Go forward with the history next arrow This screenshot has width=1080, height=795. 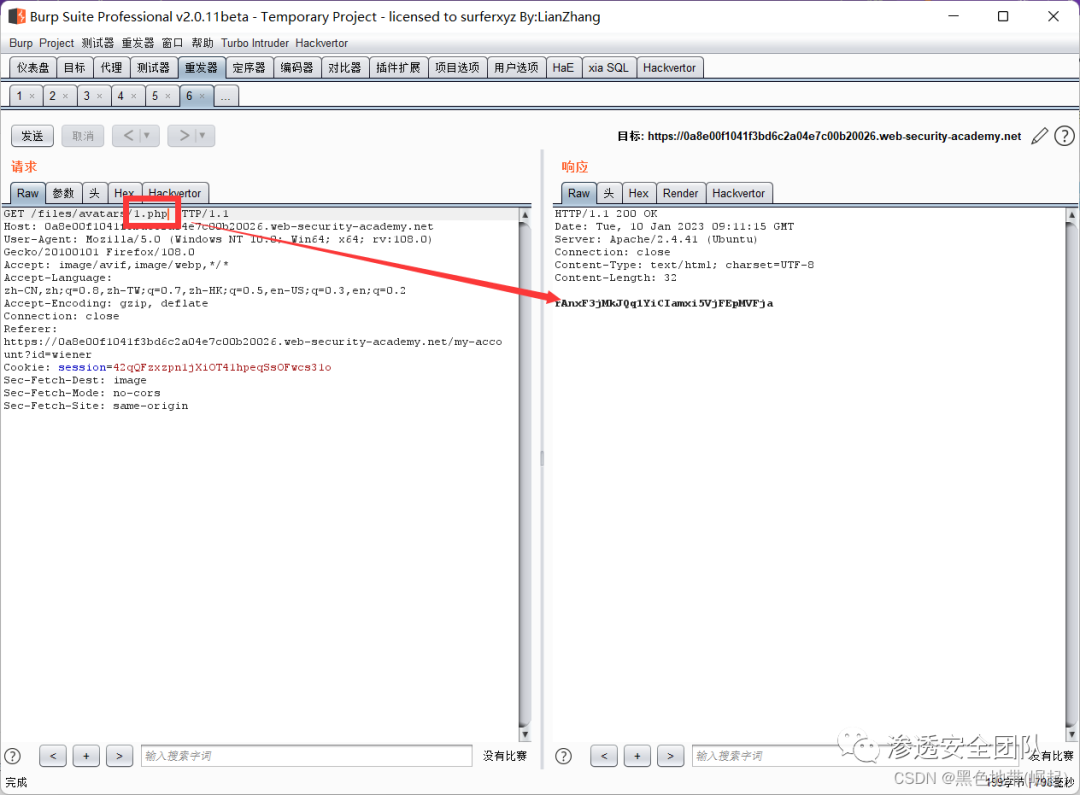click(184, 136)
